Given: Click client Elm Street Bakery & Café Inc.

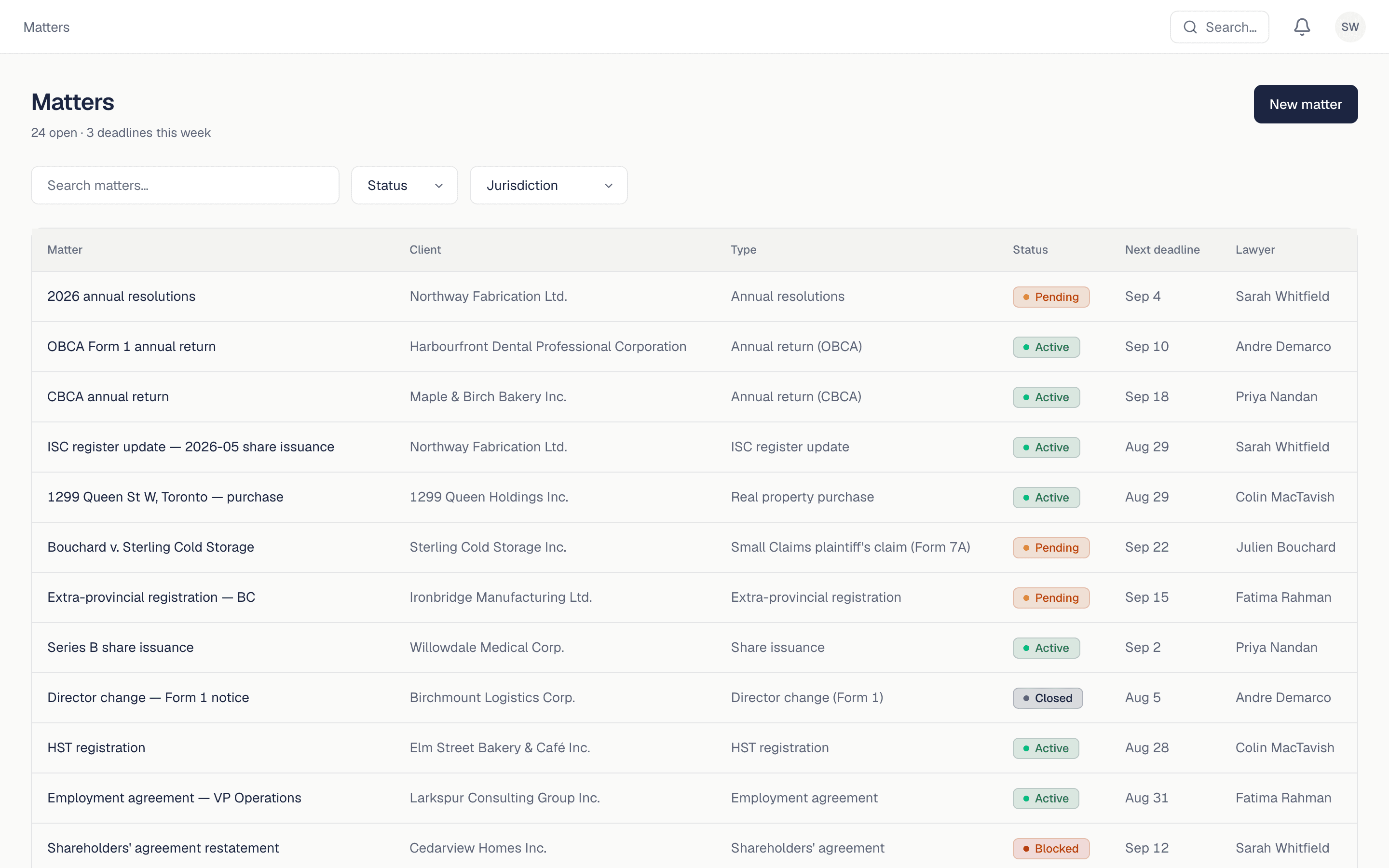Looking at the screenshot, I should (499, 747).
